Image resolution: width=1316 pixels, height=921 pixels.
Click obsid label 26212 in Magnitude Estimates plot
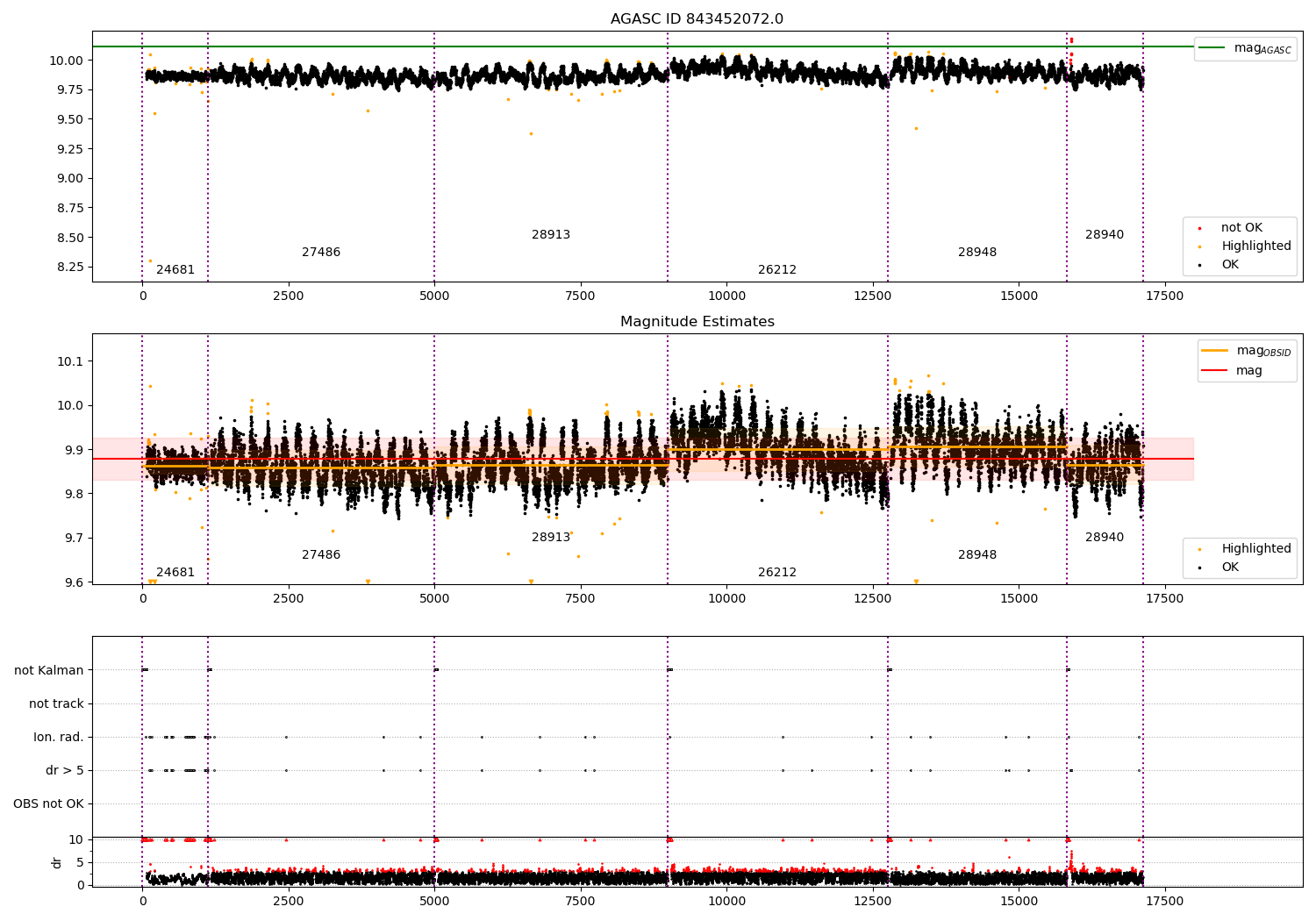(777, 573)
